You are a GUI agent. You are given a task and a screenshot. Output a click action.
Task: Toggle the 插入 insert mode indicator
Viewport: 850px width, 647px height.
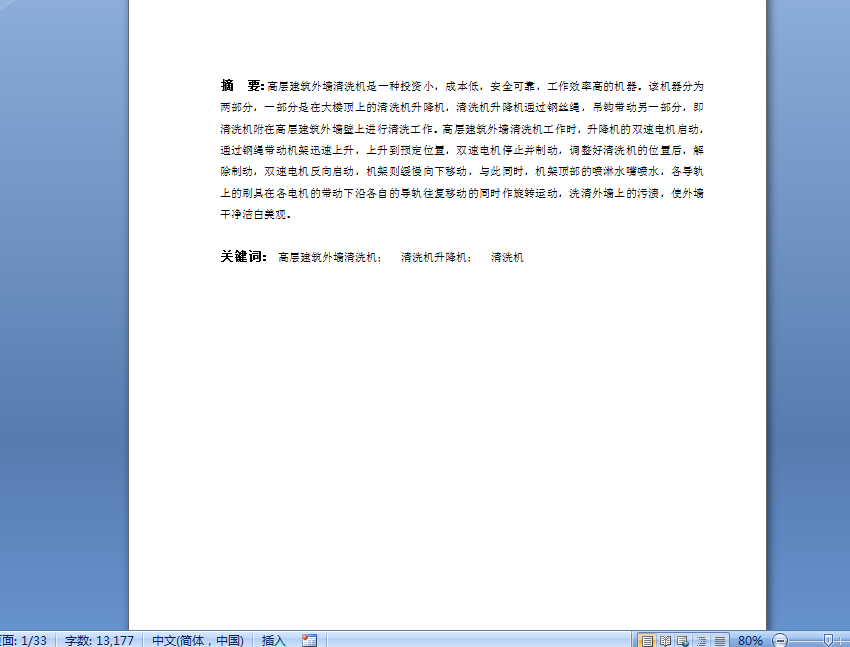point(273,640)
